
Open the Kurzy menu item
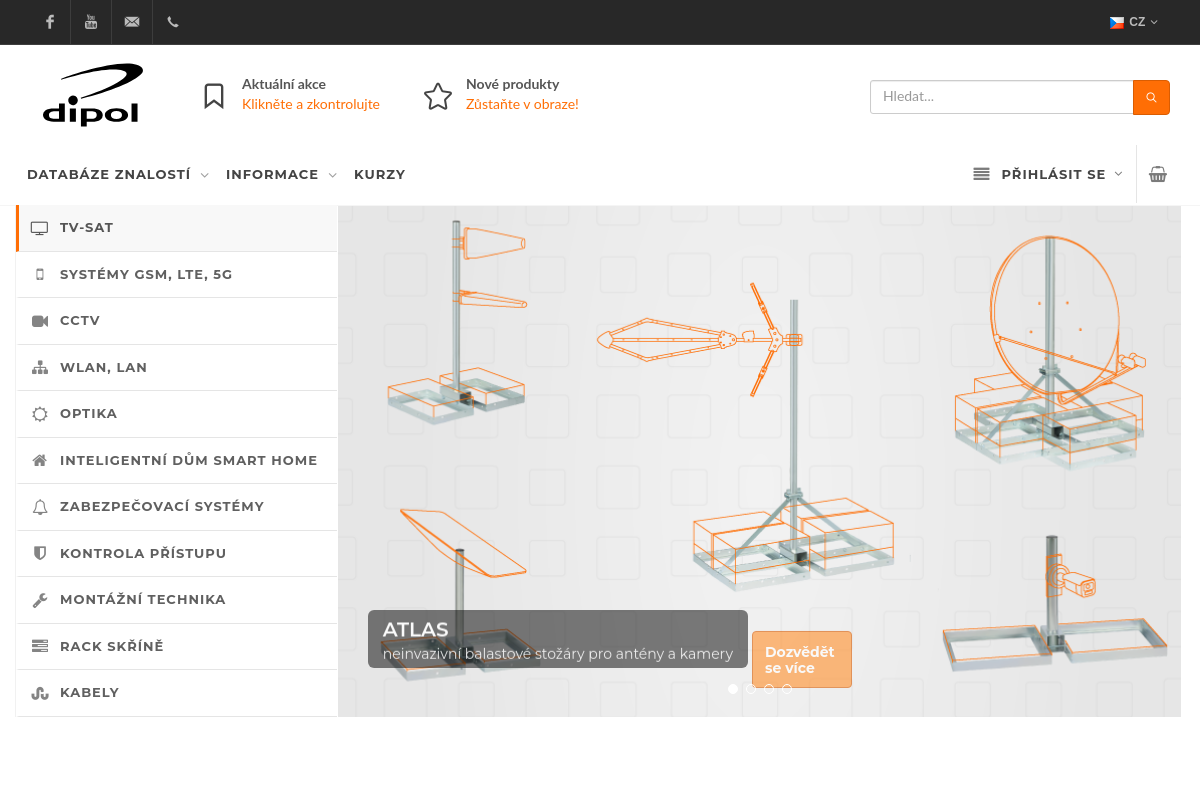[379, 174]
